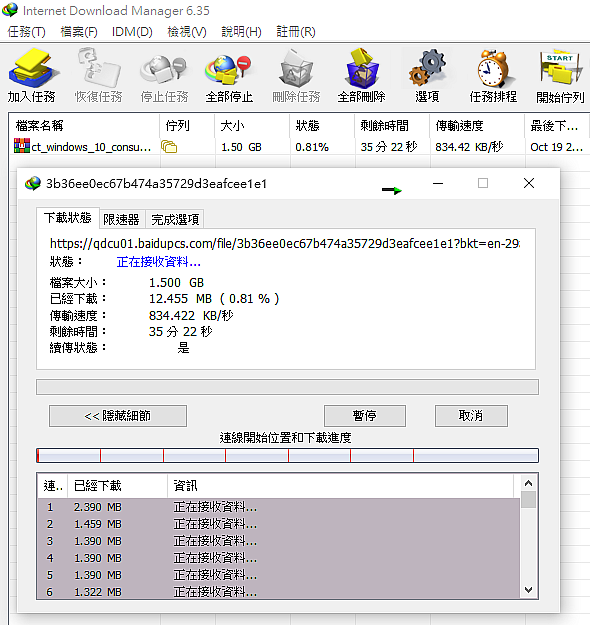Screen dimensions: 590x625
Task: Open the 任務(T) menu
Action: [x=26, y=32]
